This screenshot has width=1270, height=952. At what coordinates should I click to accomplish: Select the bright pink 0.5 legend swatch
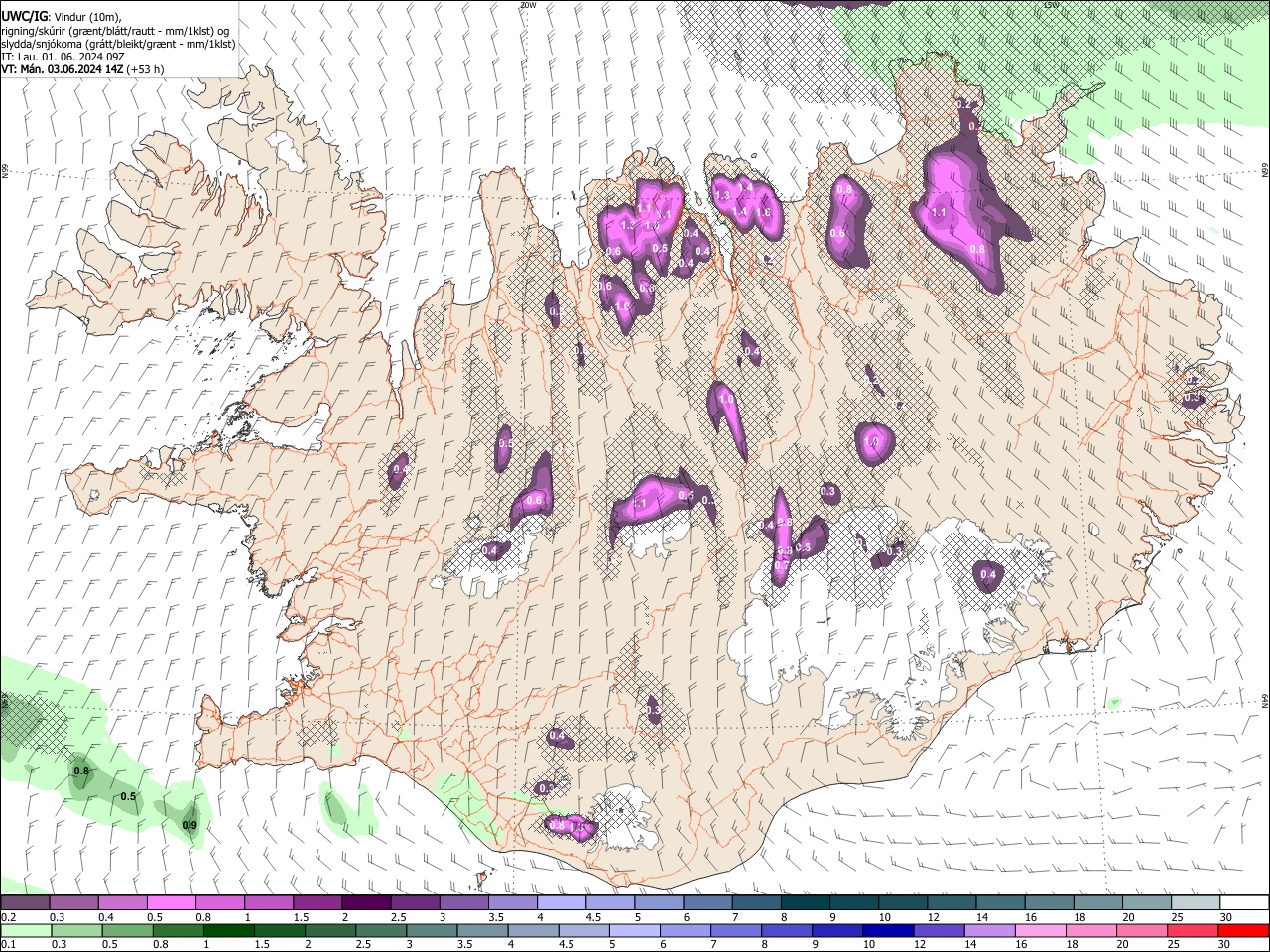click(171, 902)
